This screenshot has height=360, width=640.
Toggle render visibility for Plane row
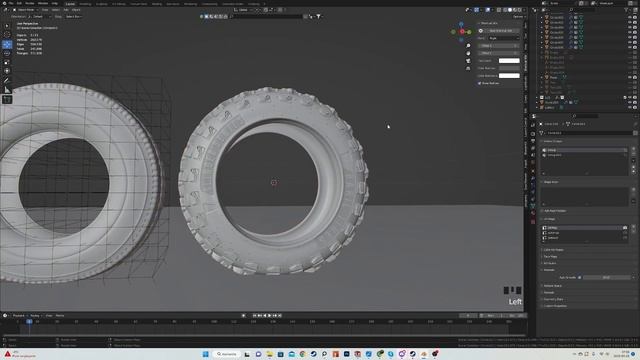pos(635,77)
